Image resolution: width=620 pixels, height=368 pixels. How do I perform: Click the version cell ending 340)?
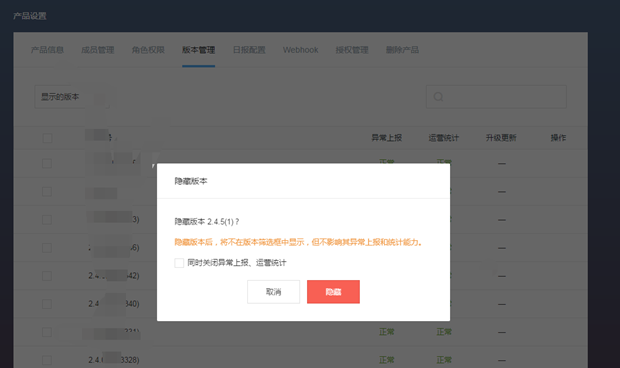pyautogui.click(x=114, y=304)
